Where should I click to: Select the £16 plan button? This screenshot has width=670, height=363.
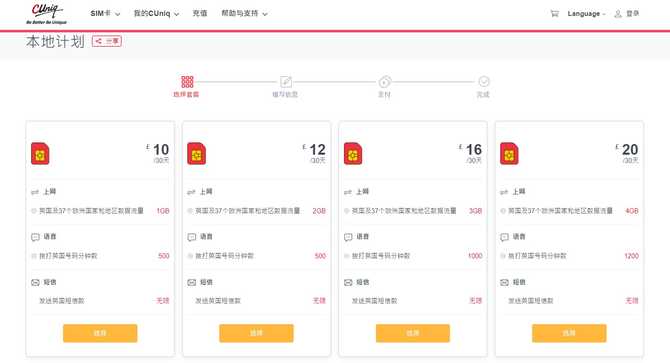(413, 333)
